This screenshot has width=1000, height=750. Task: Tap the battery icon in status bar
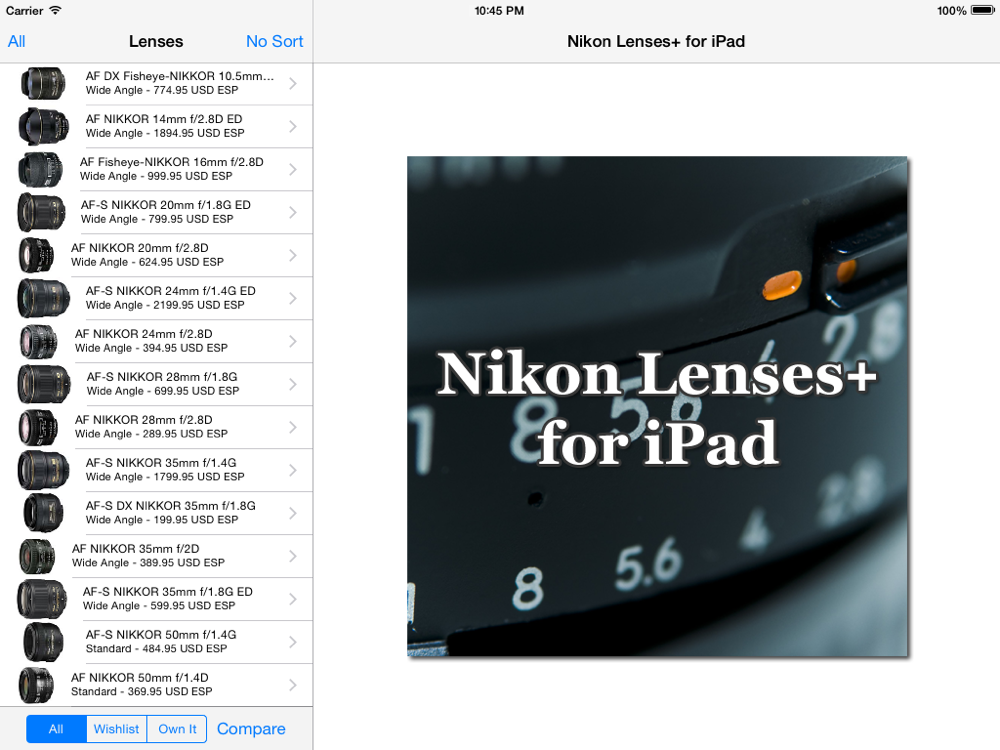[x=982, y=10]
